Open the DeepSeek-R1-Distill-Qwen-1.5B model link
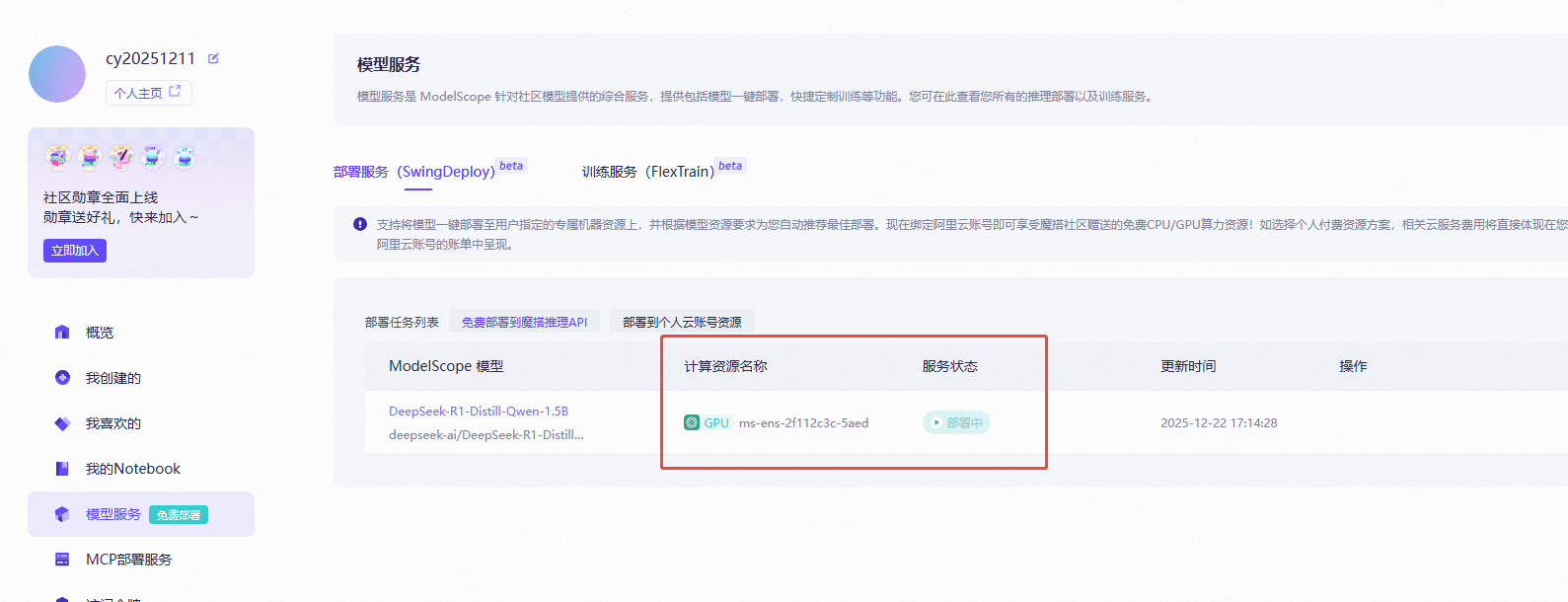This screenshot has width=1568, height=602. coord(479,412)
